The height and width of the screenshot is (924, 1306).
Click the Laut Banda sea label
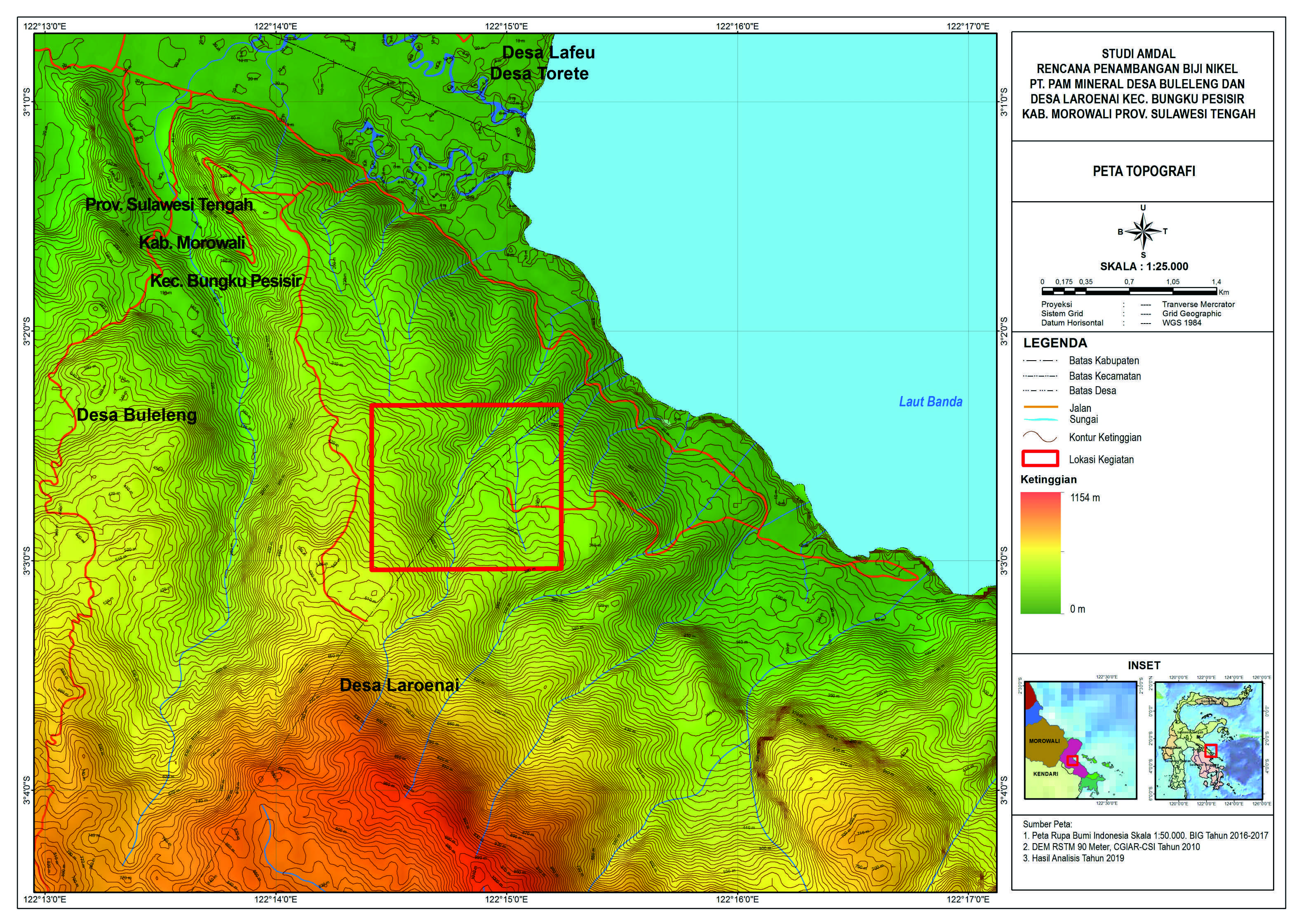(x=930, y=402)
